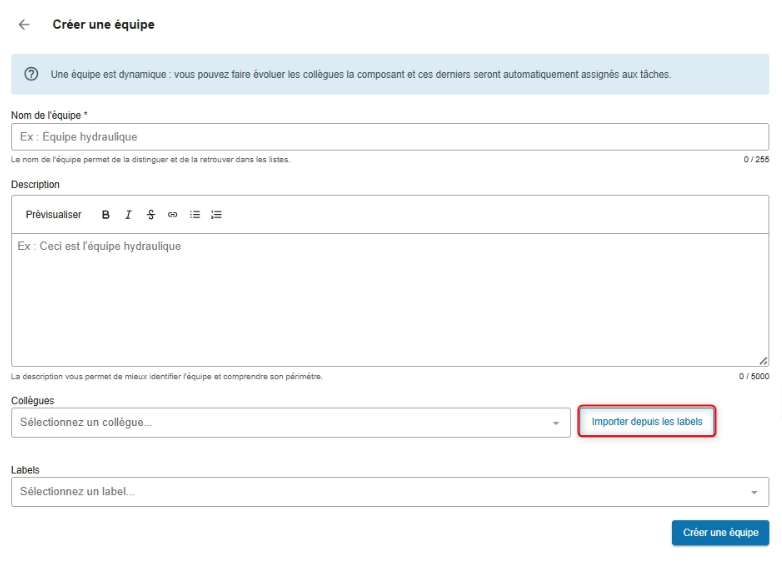Image resolution: width=782 pixels, height=574 pixels.
Task: Click inside the Description text area
Action: pyautogui.click(x=390, y=300)
